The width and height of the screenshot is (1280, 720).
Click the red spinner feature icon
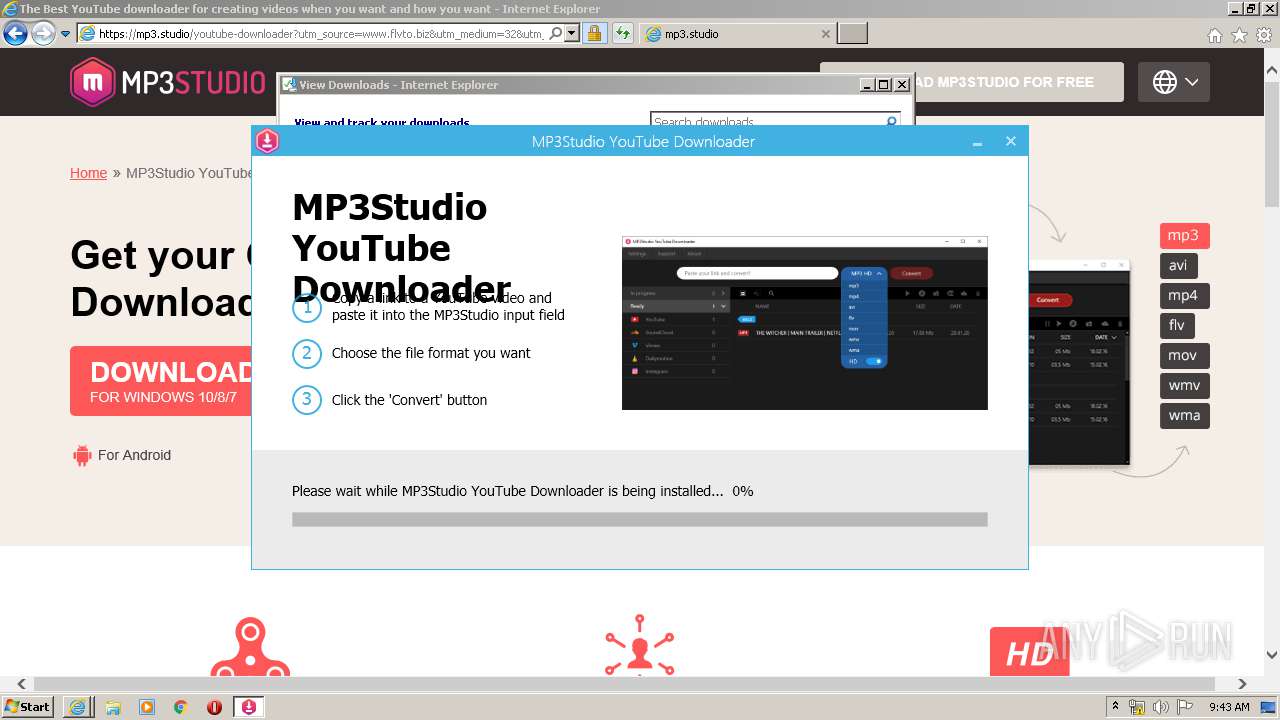point(250,647)
